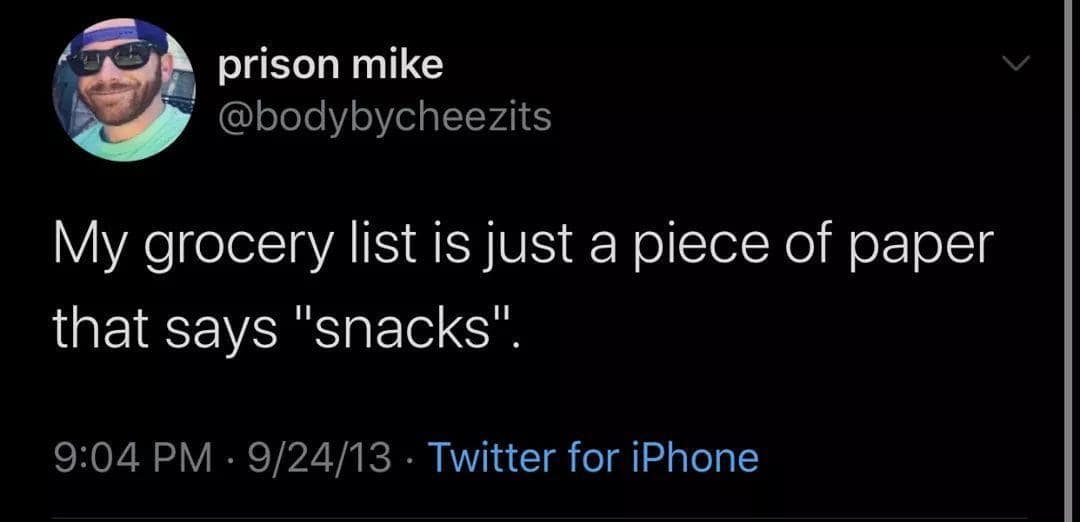Screen dimensions: 1080x522
Task: Click the word that on the second line
Action: (x=98, y=329)
